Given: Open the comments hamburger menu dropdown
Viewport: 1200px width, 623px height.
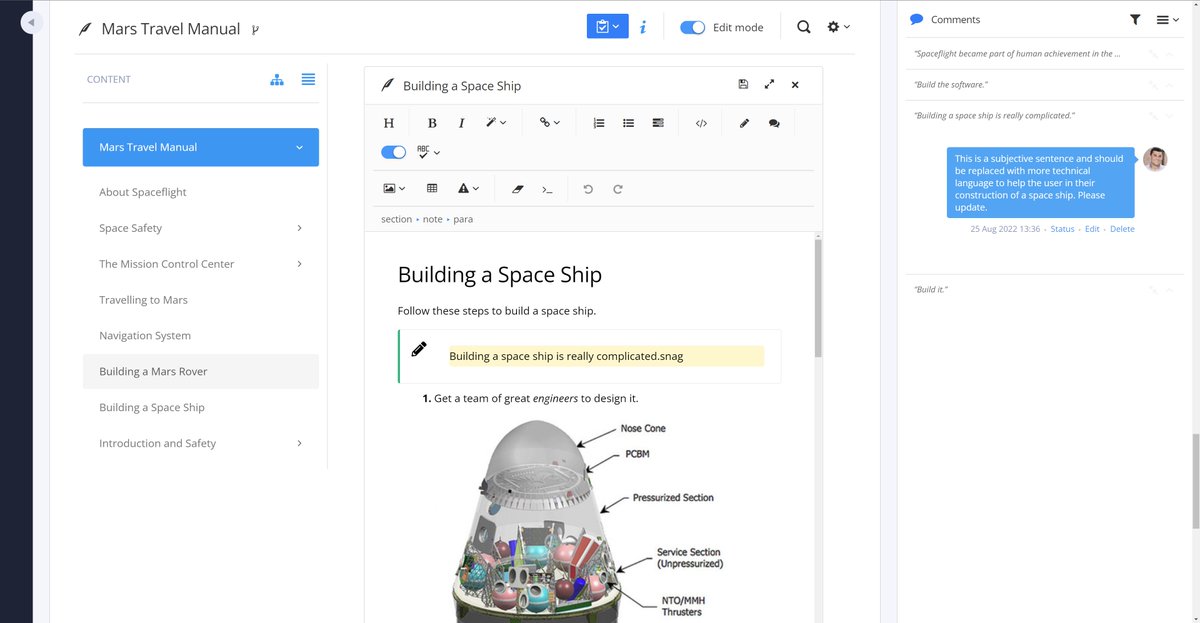Looking at the screenshot, I should 1167,19.
